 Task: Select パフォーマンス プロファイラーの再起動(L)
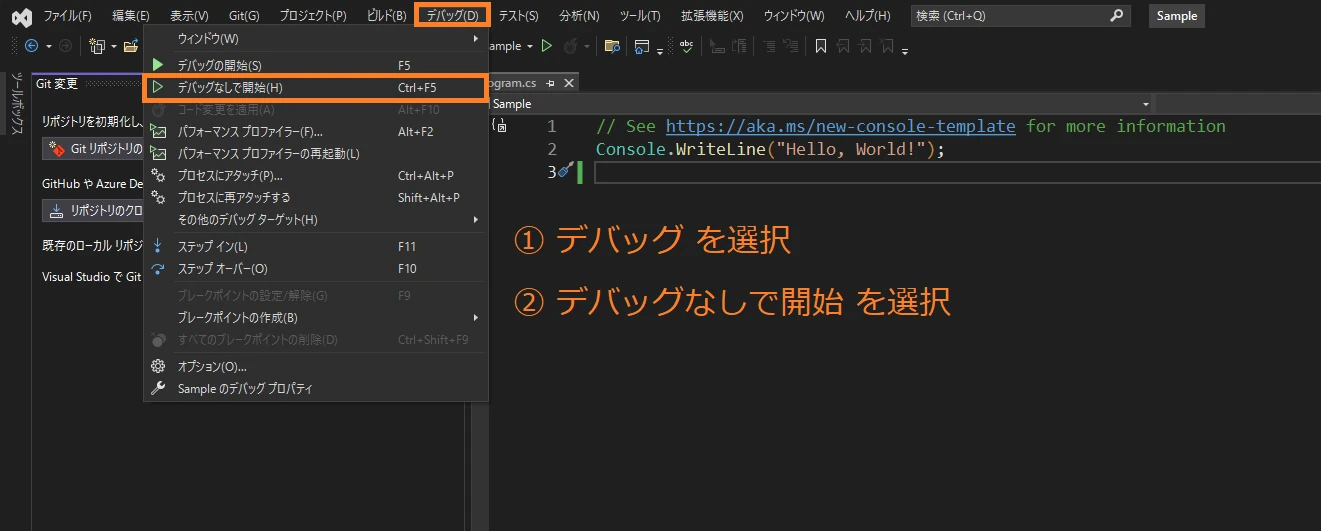click(x=315, y=153)
